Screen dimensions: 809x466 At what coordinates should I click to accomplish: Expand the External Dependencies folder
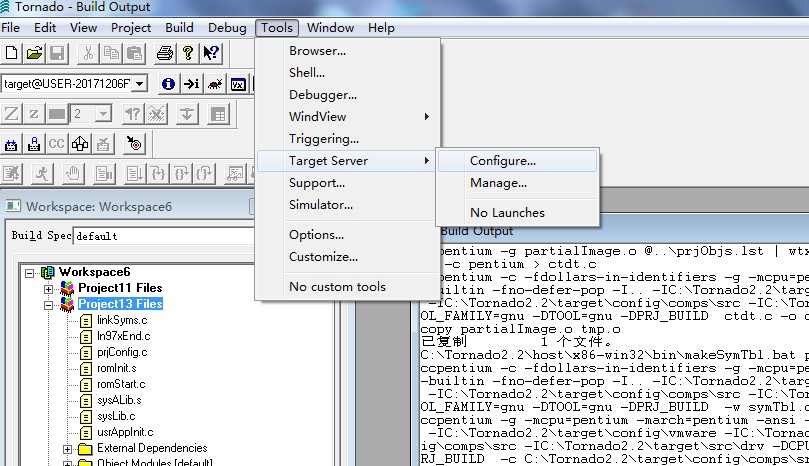click(x=68, y=449)
